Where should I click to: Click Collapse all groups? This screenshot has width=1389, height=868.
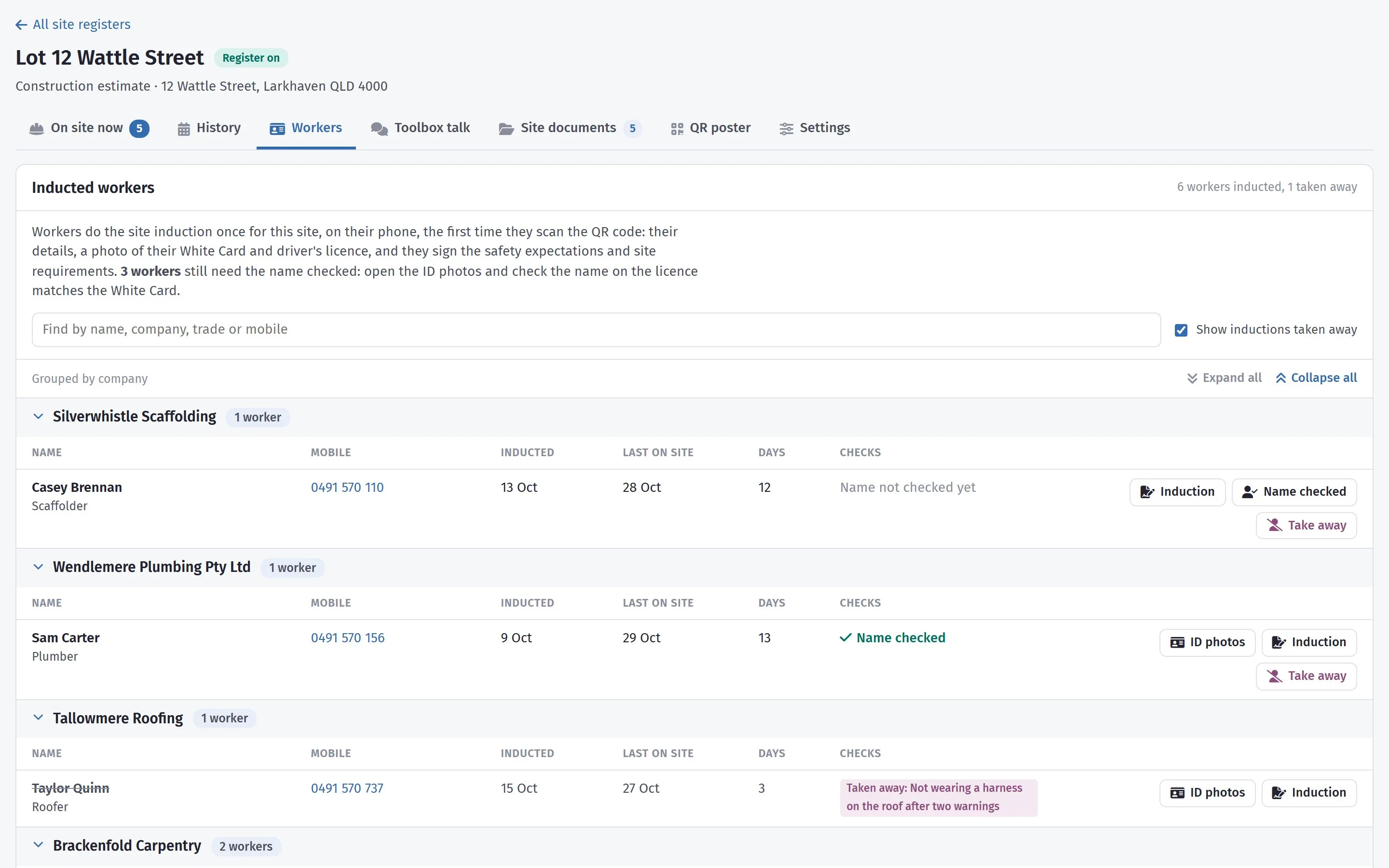(1316, 378)
